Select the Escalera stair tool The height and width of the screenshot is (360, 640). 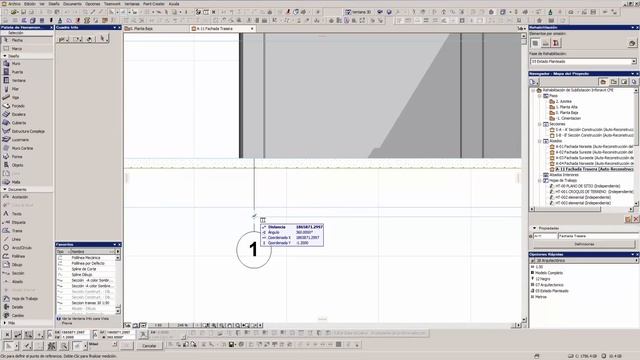[x=27, y=114]
